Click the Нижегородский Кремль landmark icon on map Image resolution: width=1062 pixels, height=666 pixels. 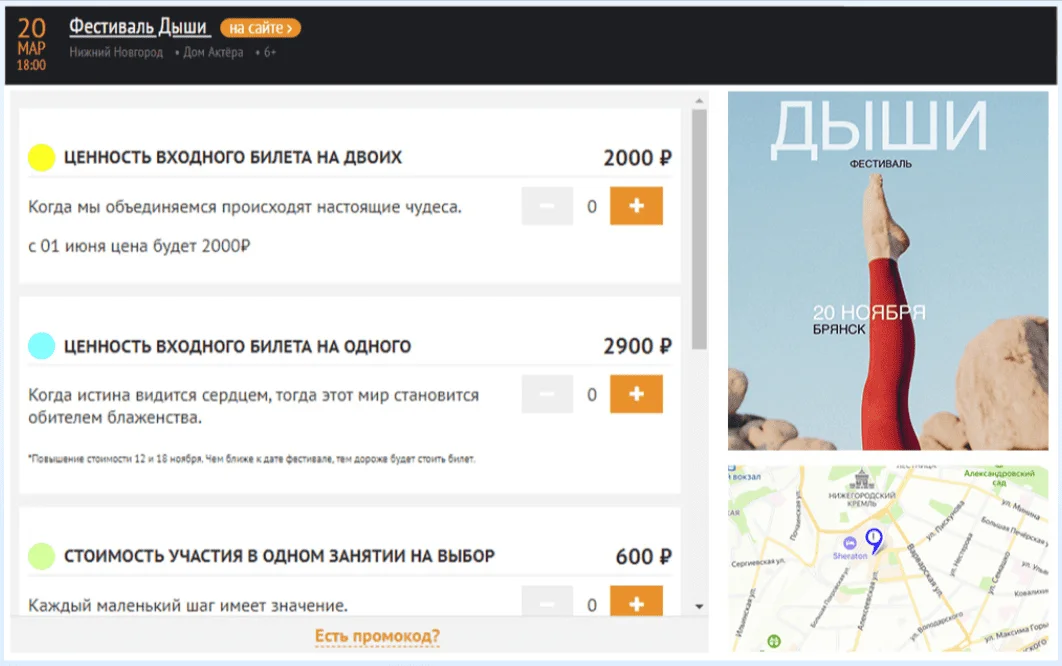(859, 480)
